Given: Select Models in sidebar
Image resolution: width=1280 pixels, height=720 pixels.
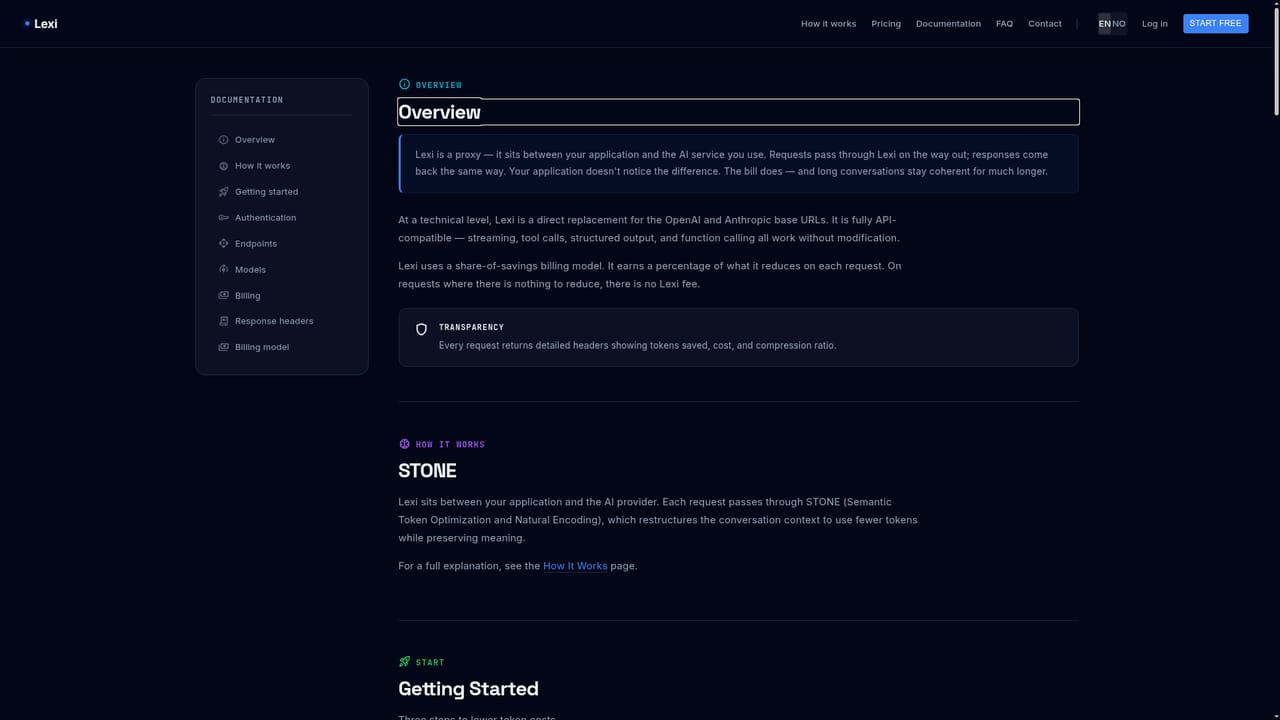Looking at the screenshot, I should pyautogui.click(x=282, y=270).
